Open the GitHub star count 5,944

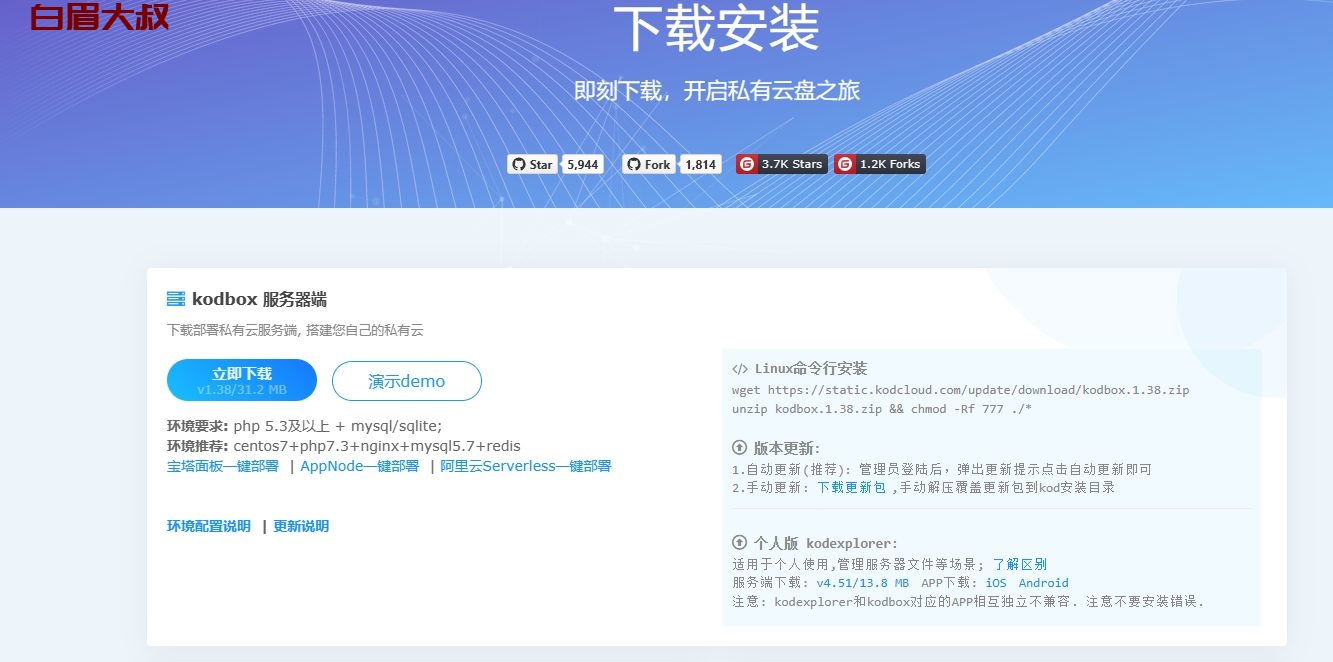pos(583,164)
